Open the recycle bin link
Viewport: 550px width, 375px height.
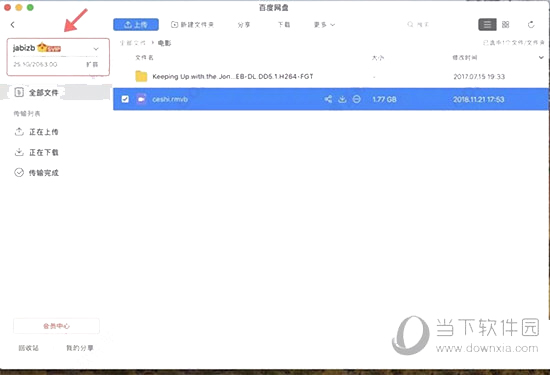(x=29, y=348)
